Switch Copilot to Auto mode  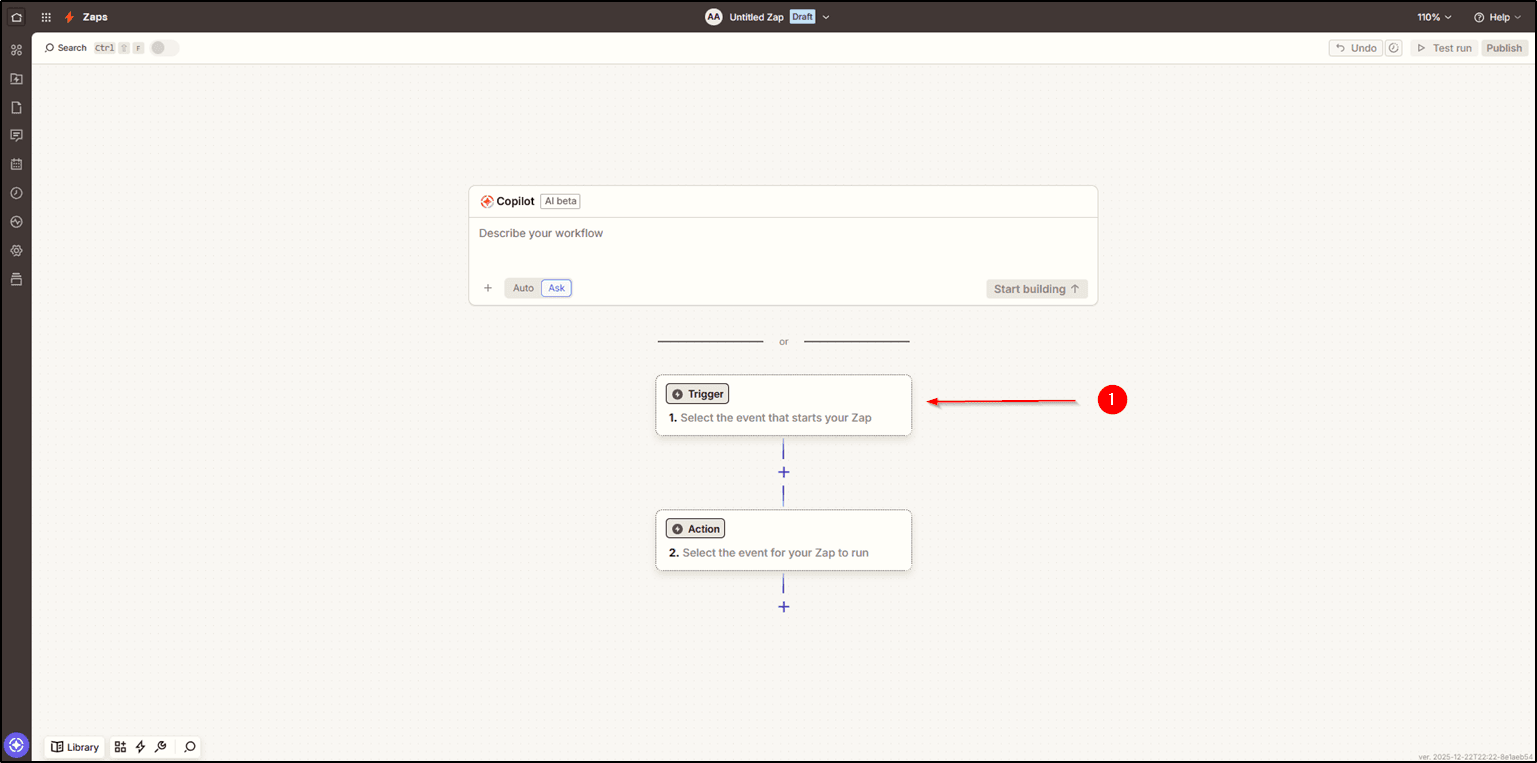click(x=523, y=288)
